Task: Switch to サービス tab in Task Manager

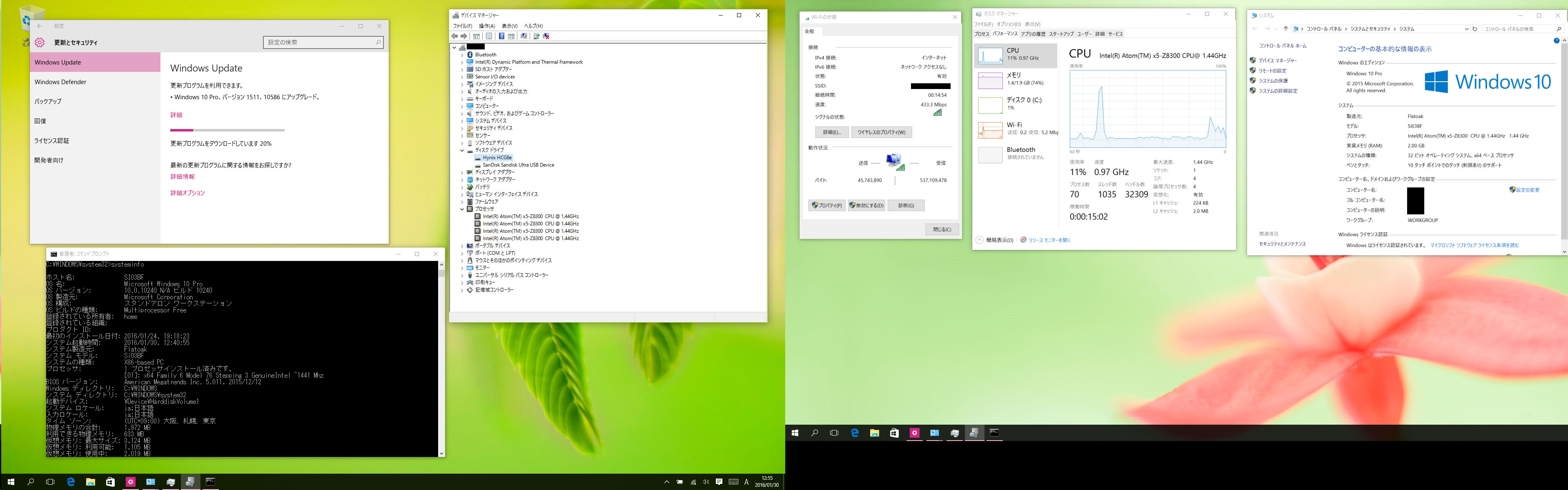Action: 1115,34
